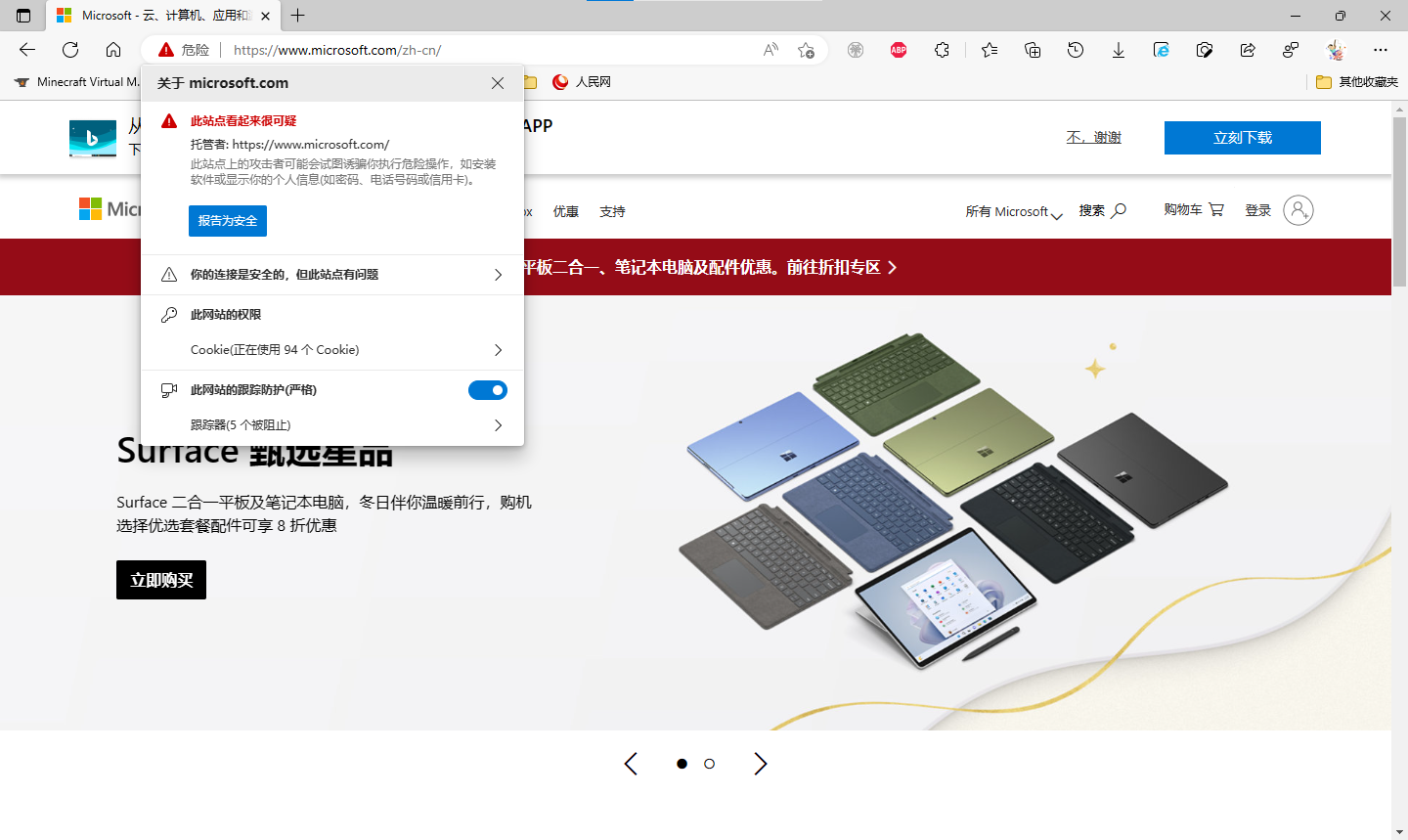1408x840 pixels.
Task: Open the 优惠 nav menu item
Action: coord(566,211)
